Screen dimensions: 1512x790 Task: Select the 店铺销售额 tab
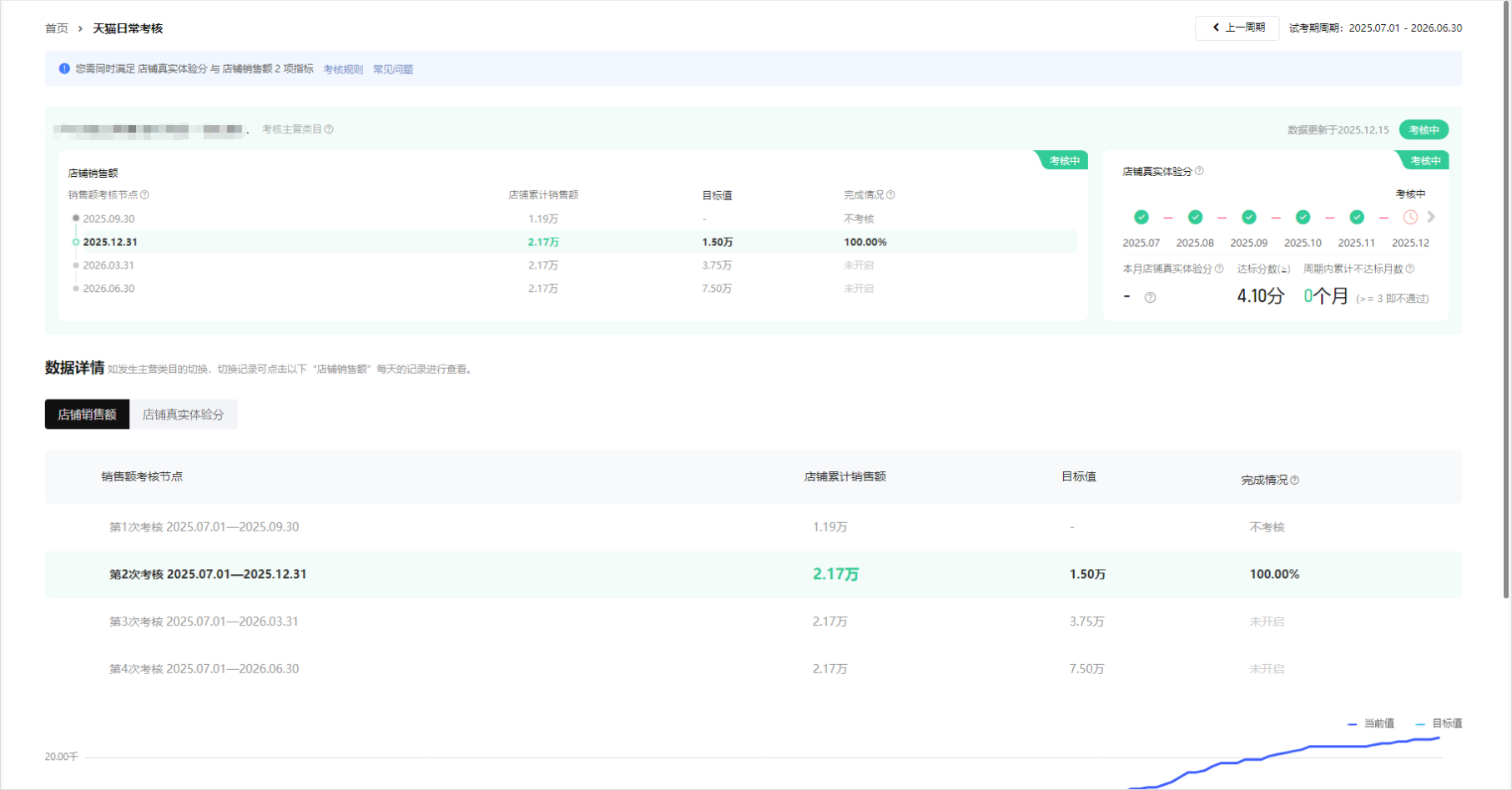click(x=87, y=415)
